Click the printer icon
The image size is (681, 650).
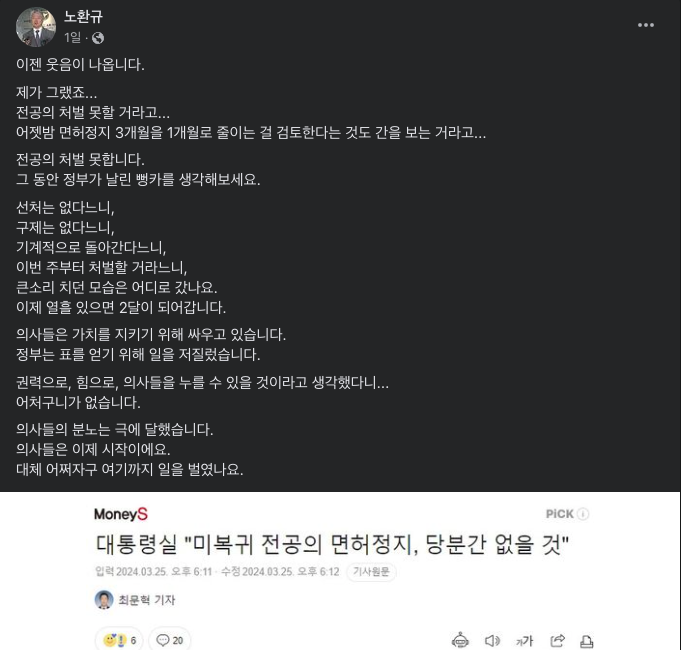[x=587, y=641]
